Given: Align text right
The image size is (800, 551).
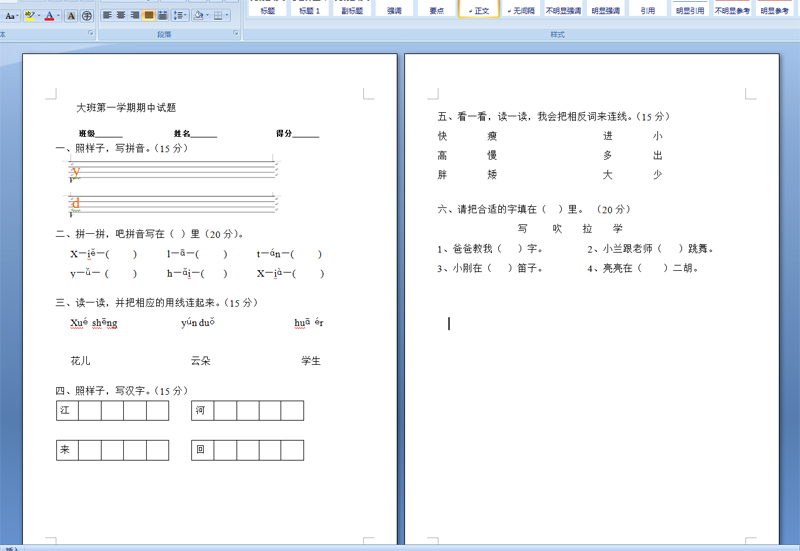Looking at the screenshot, I should (135, 15).
